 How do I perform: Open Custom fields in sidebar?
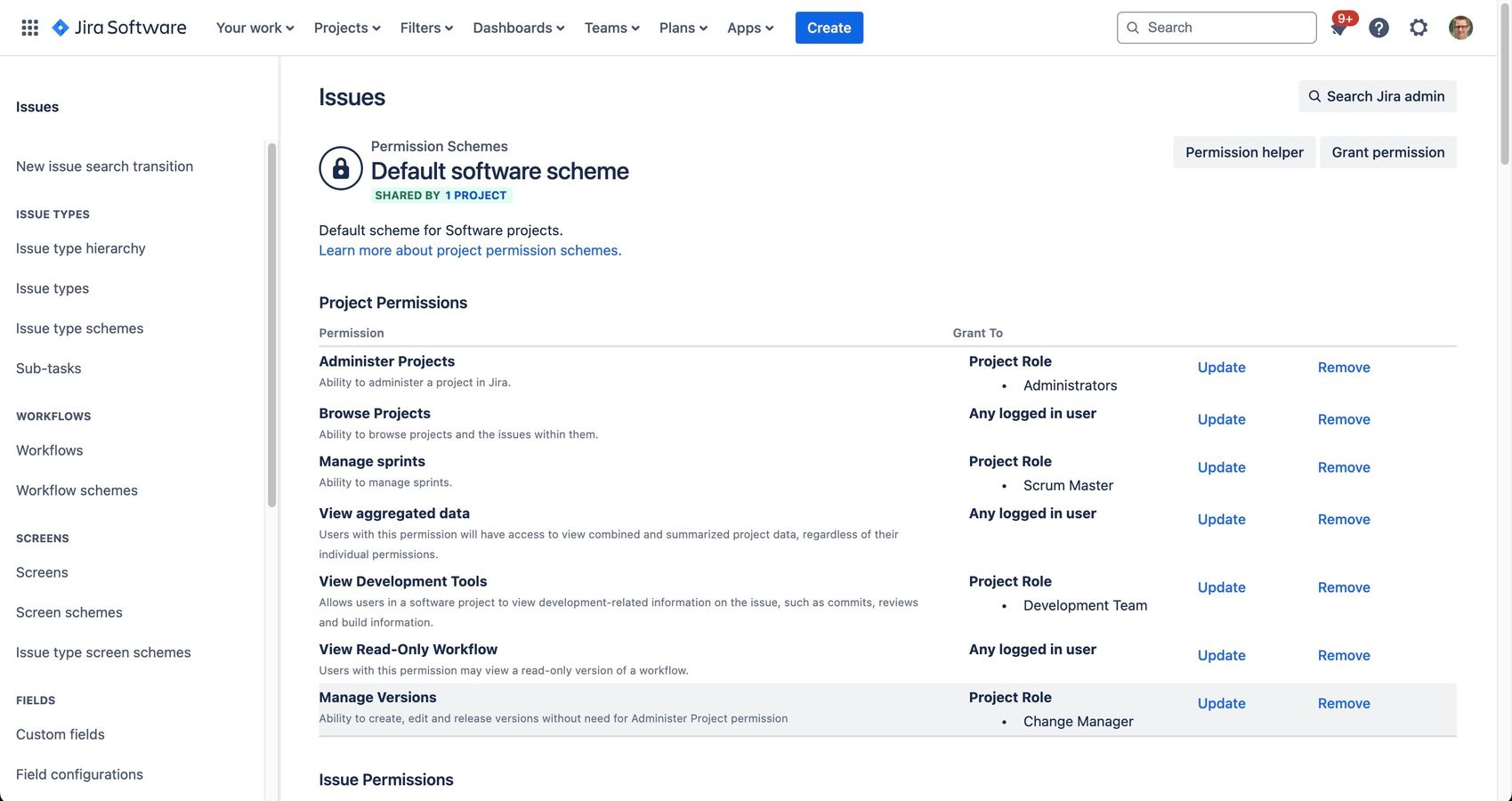(61, 734)
